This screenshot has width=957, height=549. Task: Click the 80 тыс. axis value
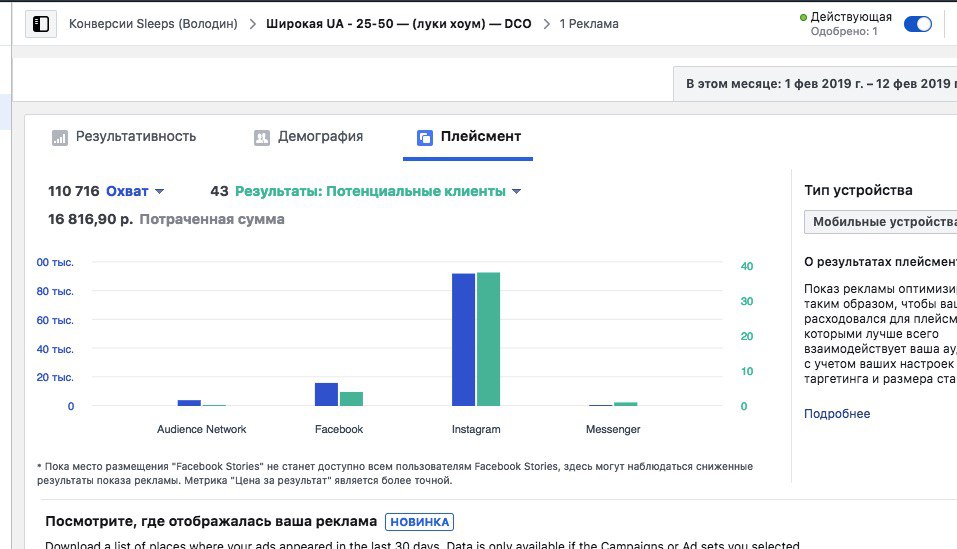pos(55,292)
